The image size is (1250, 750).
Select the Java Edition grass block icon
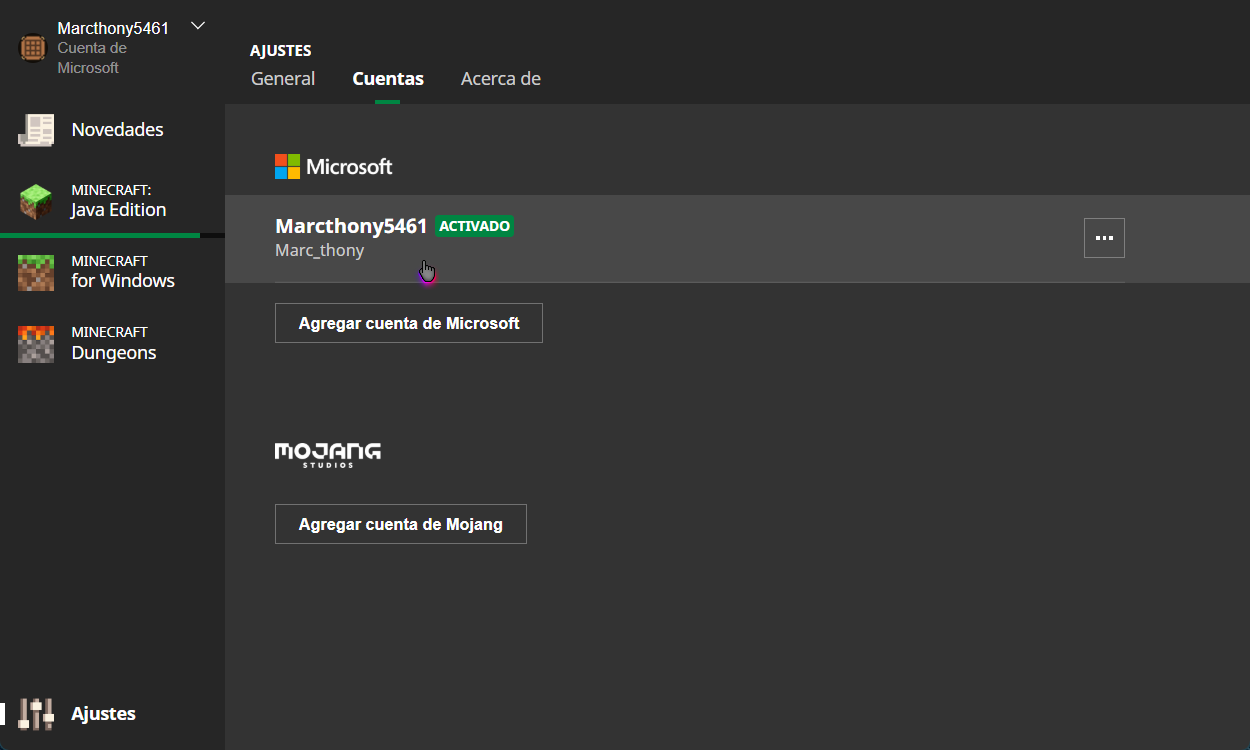[x=36, y=201]
